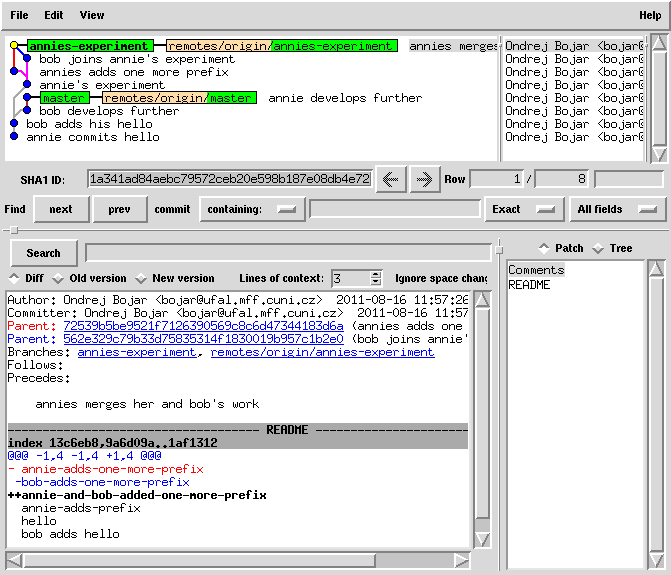This screenshot has width=671, height=575.
Task: Click the remotes/origin/annies-experiment label in graph
Action: pos(281,46)
